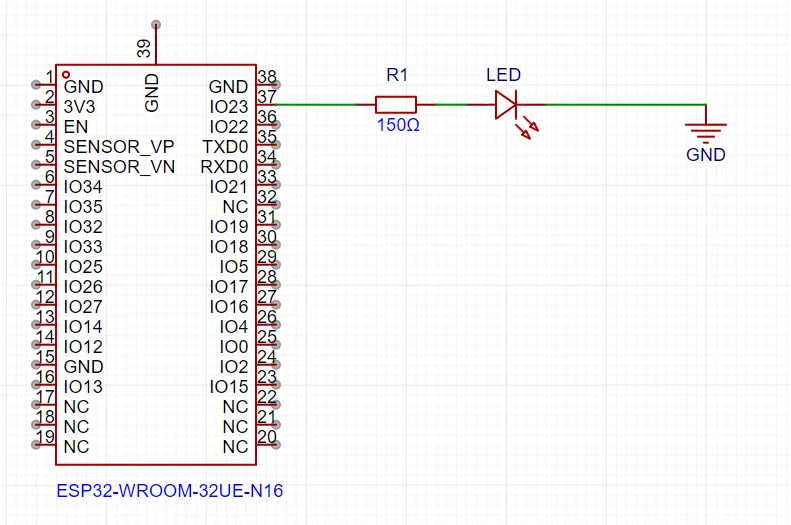The width and height of the screenshot is (791, 525).
Task: Click the IO4 pin label
Action: (x=234, y=327)
